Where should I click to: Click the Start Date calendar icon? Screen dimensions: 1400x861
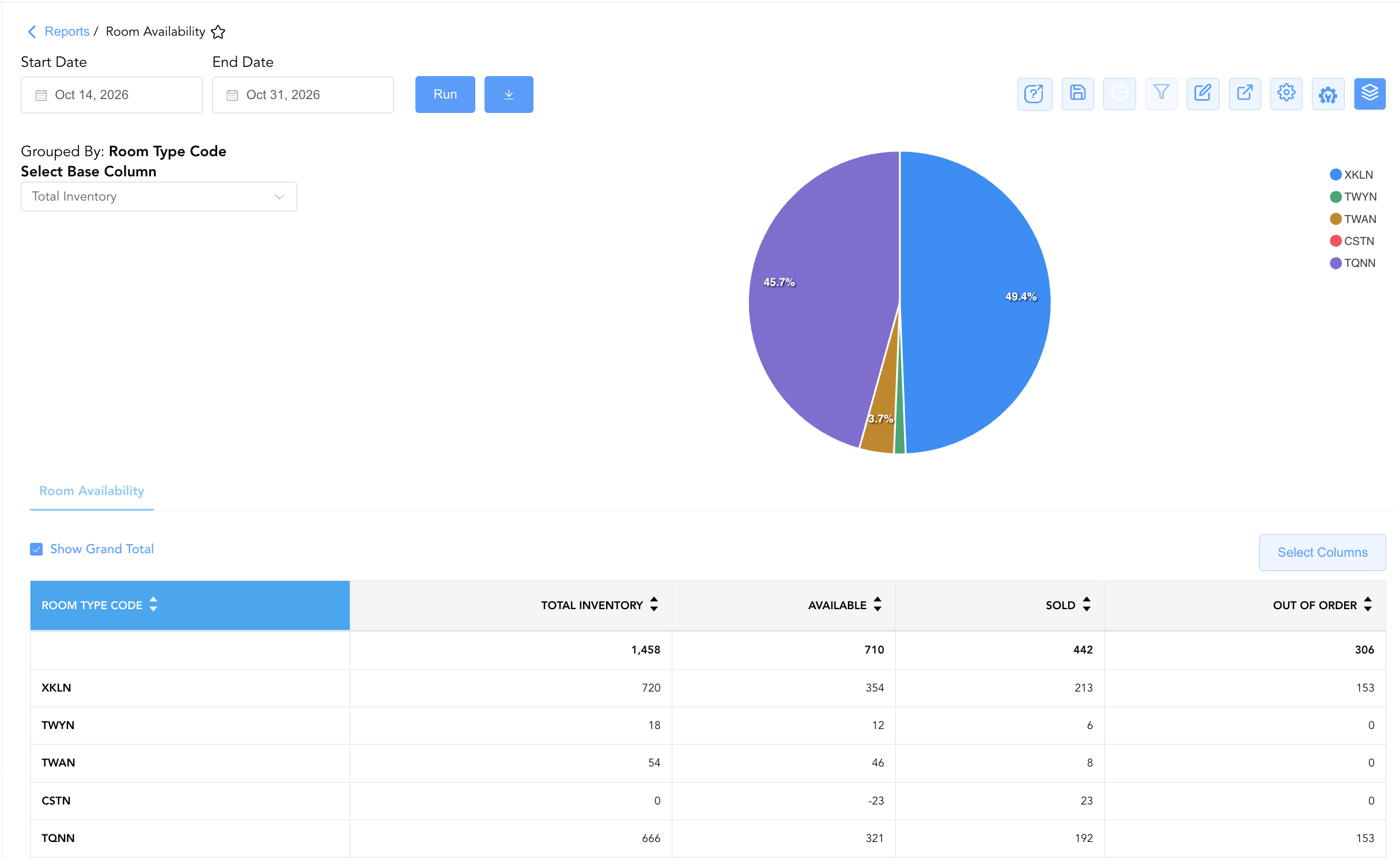click(41, 95)
